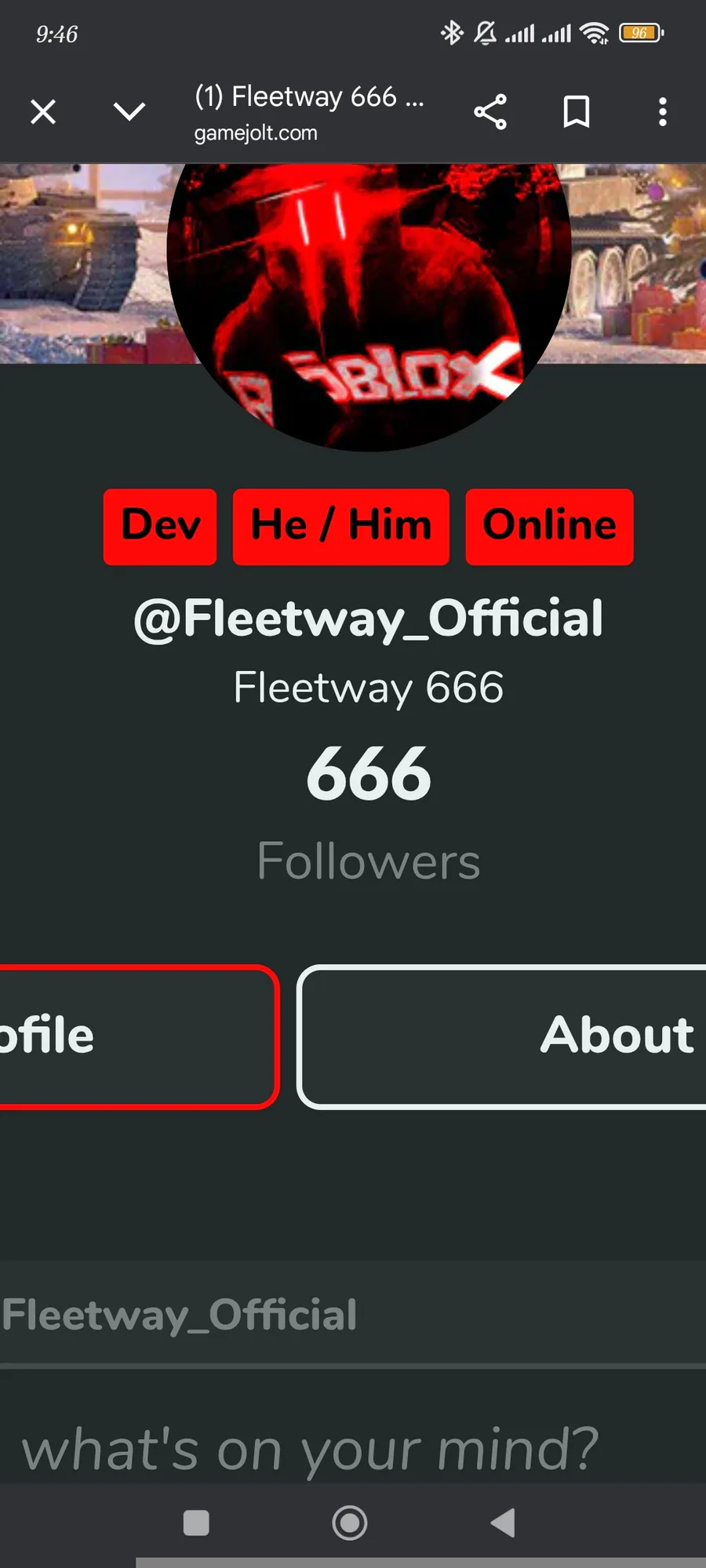This screenshot has height=1568, width=706.
Task: Tap the He / Him pronoun badge
Action: pos(341,526)
